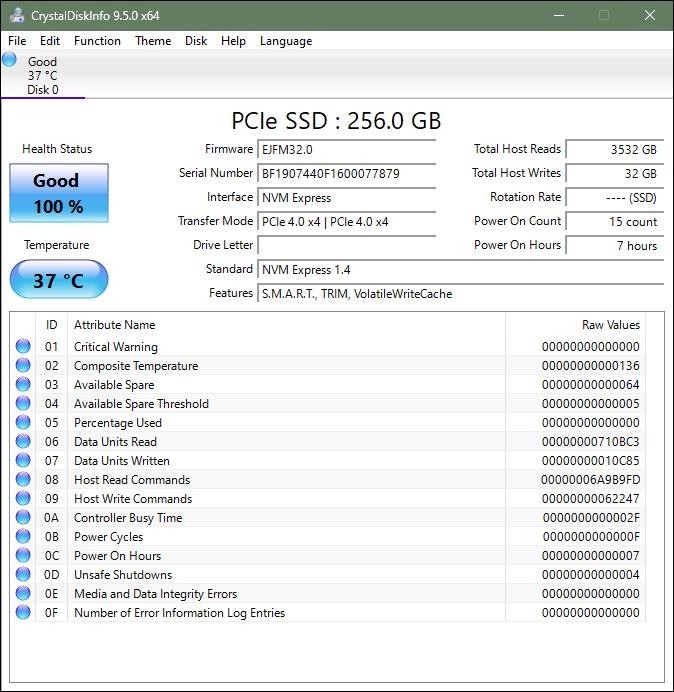Select Media and Data Integrity Errors name
This screenshot has width=674, height=692.
point(155,594)
